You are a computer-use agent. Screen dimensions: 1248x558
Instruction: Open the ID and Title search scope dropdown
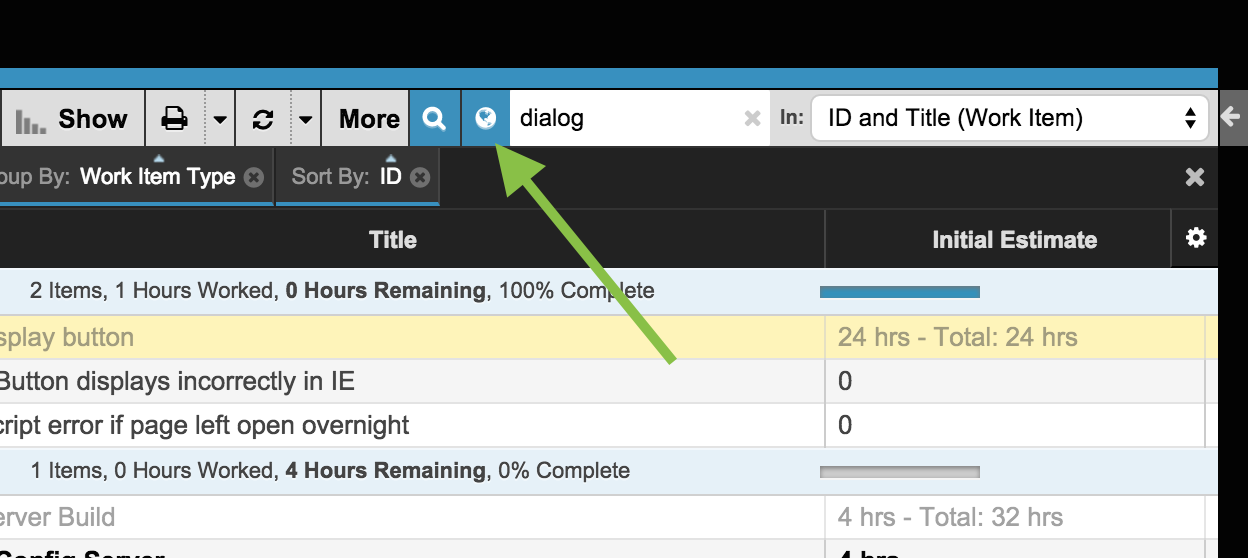(1009, 118)
